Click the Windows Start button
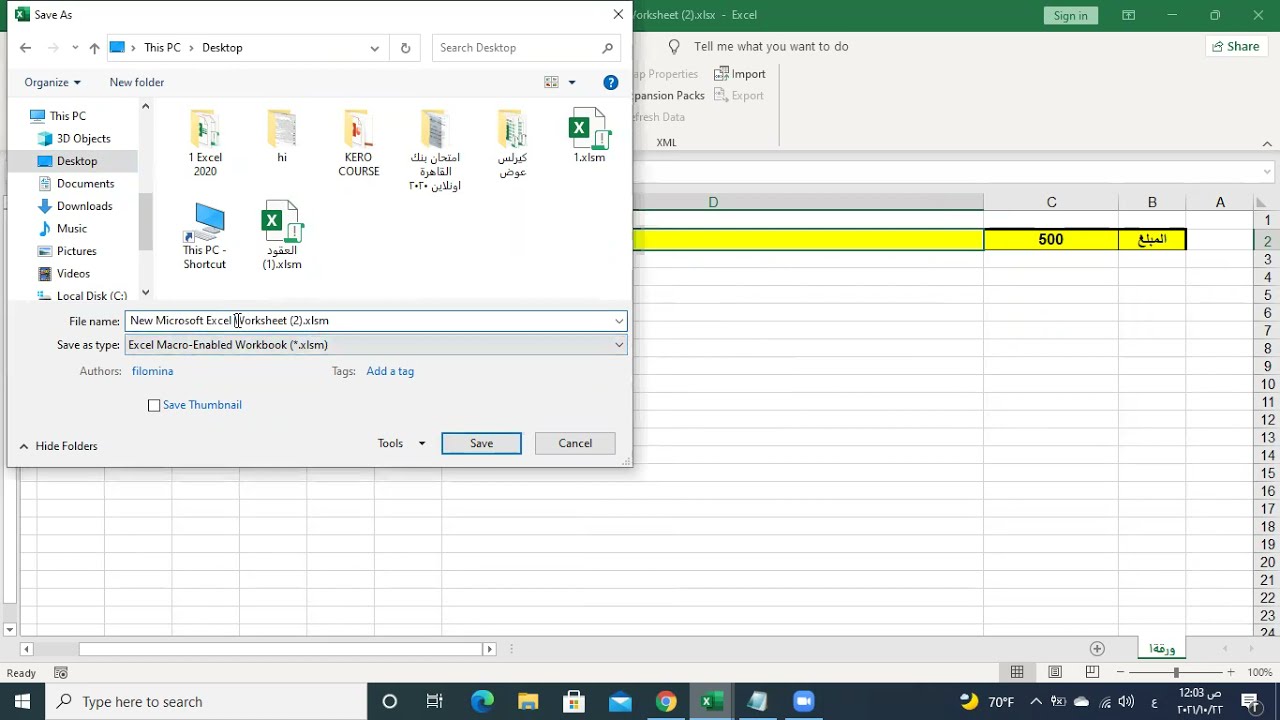The height and width of the screenshot is (720, 1280). [x=22, y=701]
